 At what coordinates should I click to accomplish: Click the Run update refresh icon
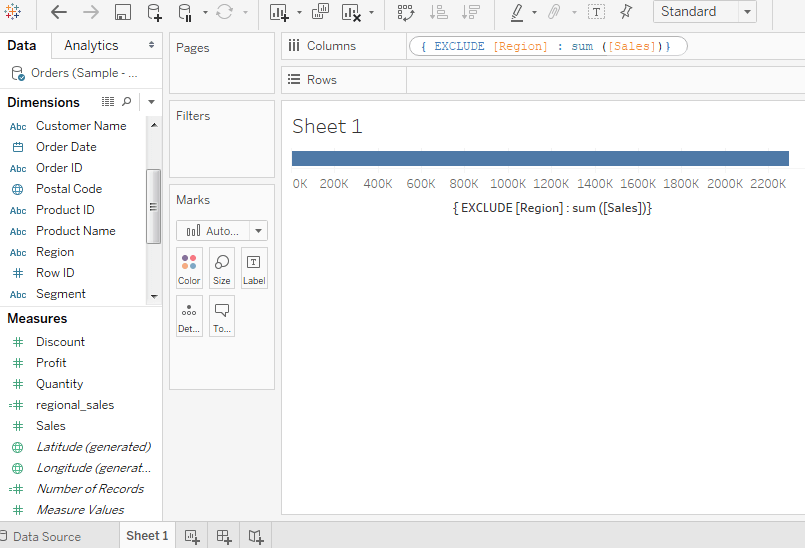coord(224,12)
